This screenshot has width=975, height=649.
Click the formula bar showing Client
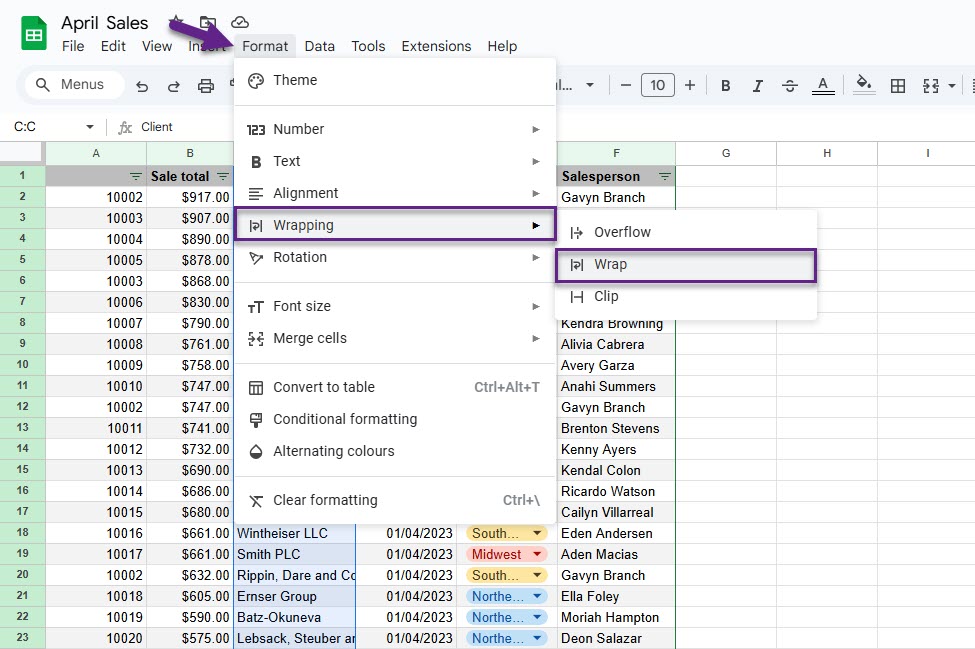click(157, 127)
